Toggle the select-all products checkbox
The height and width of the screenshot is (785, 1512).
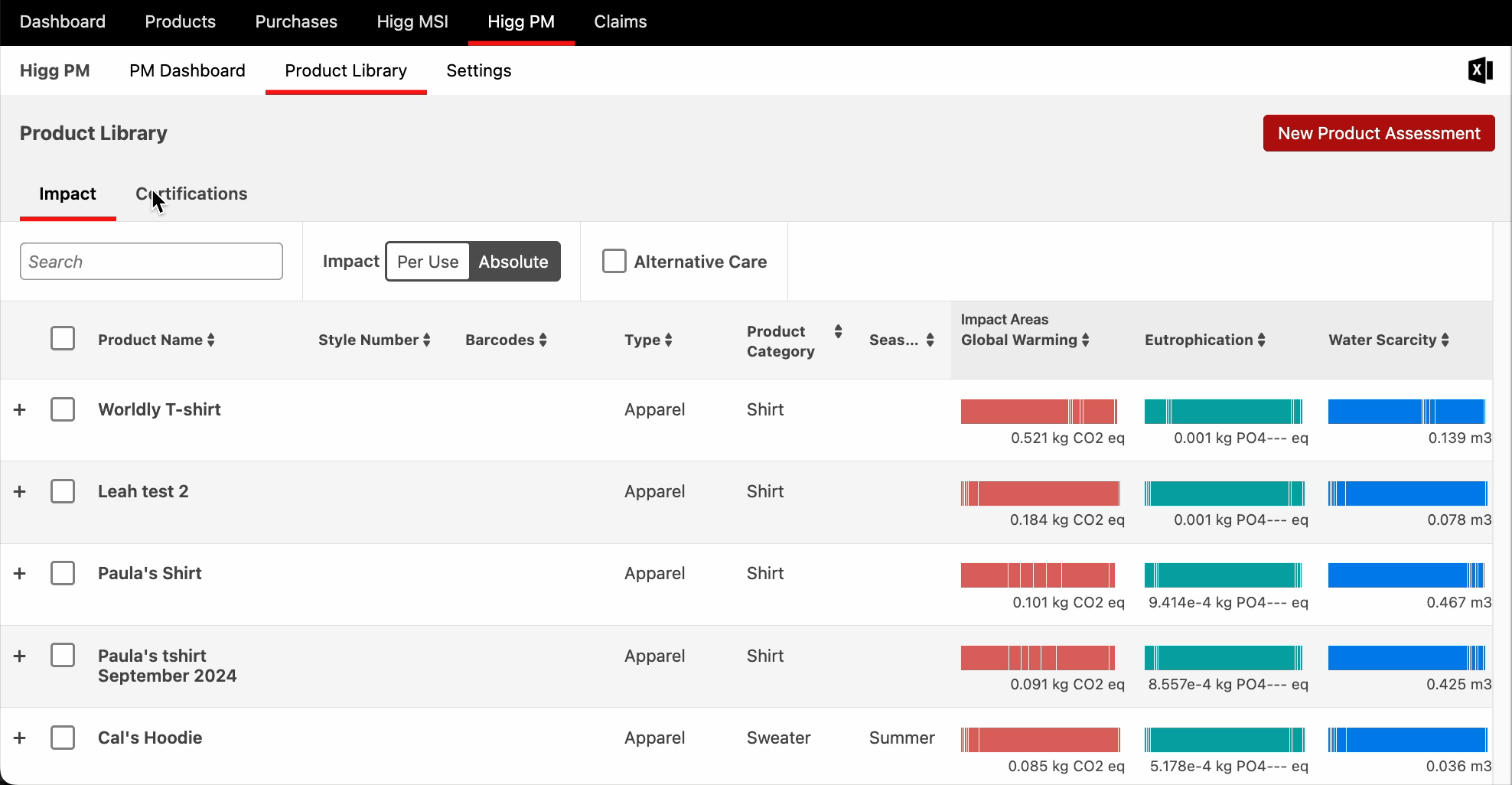(x=63, y=338)
